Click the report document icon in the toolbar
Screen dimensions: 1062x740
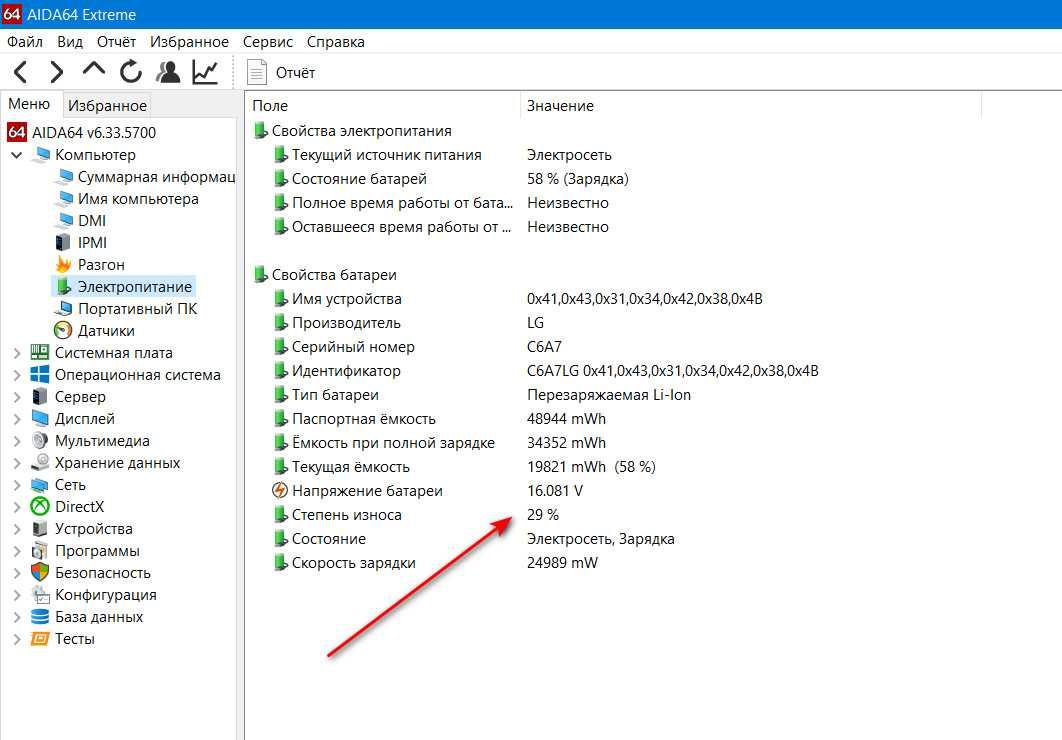[x=257, y=72]
